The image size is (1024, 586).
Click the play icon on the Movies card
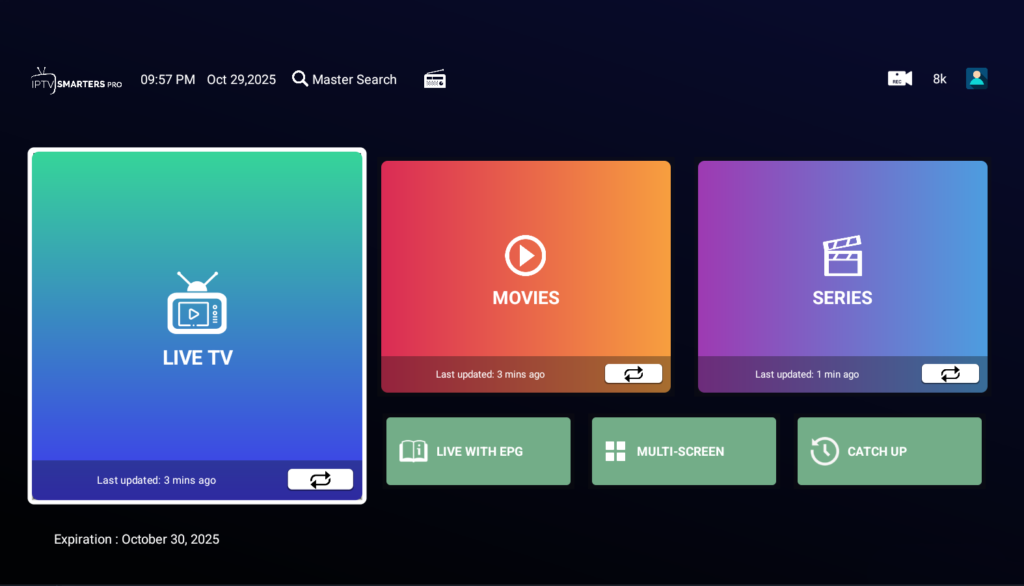click(525, 255)
